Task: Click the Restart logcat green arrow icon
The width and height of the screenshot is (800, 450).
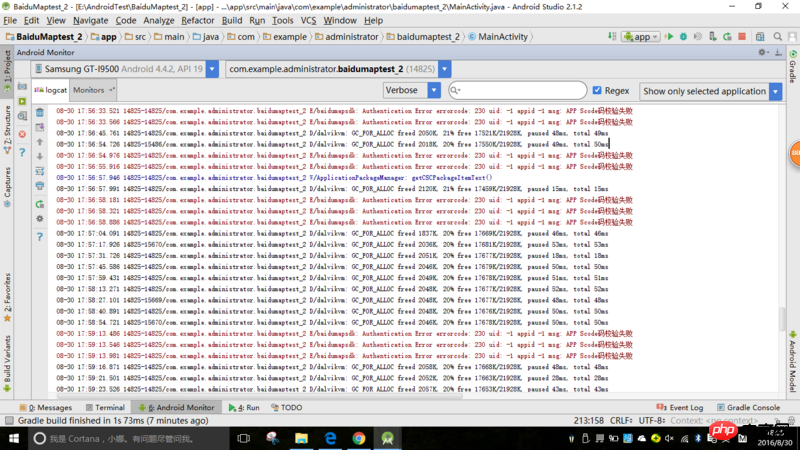Action: (x=40, y=204)
